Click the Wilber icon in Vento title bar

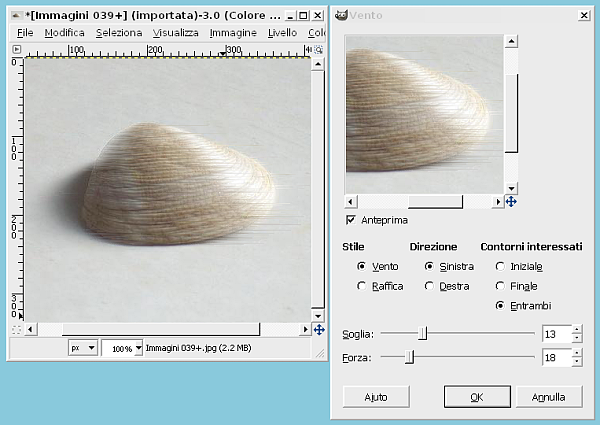340,15
